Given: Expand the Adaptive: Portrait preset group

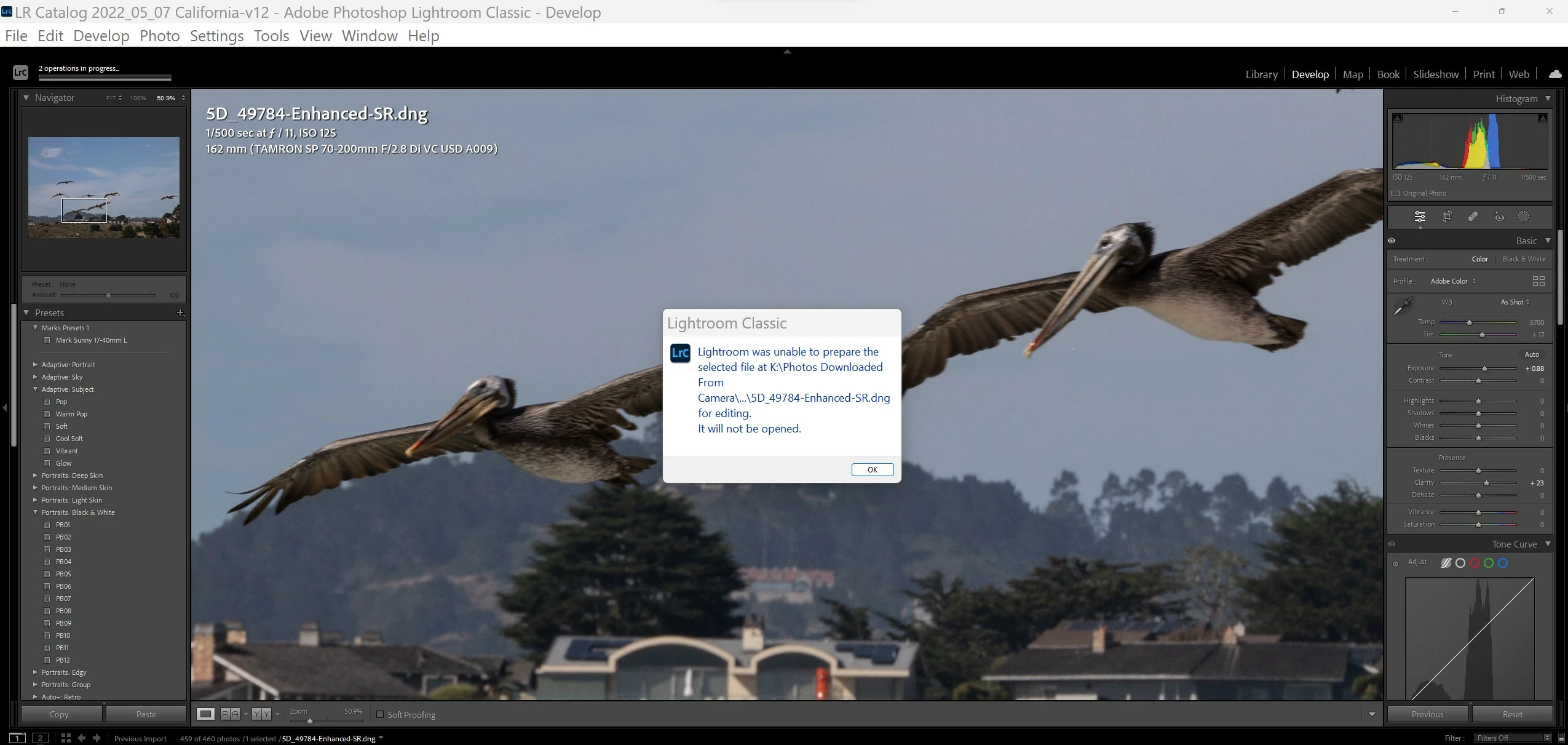Looking at the screenshot, I should (x=35, y=364).
